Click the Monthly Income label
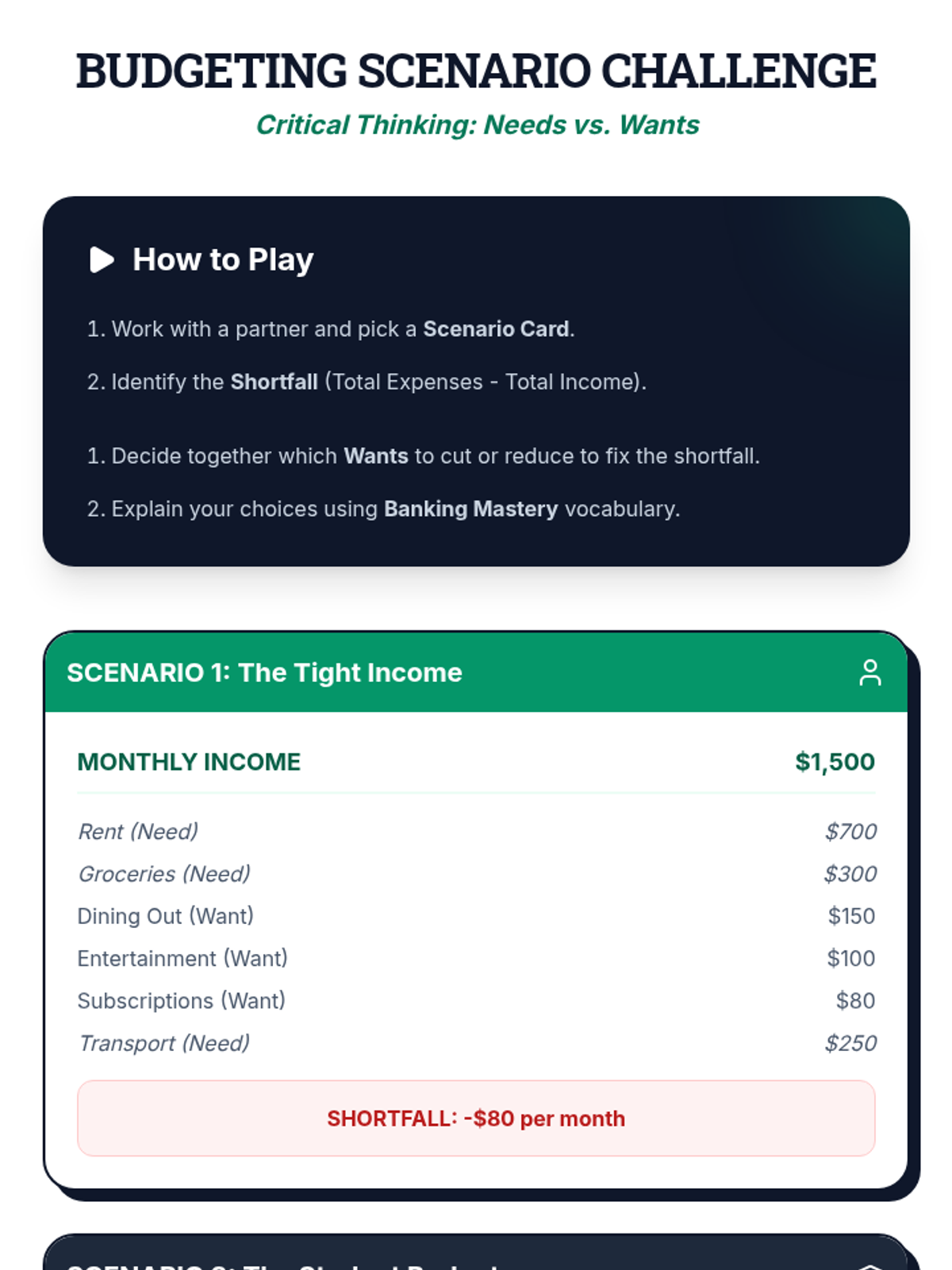 (x=189, y=762)
